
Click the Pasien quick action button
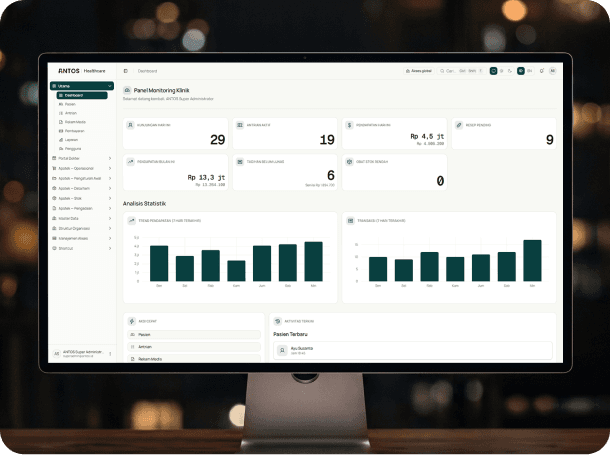194,334
